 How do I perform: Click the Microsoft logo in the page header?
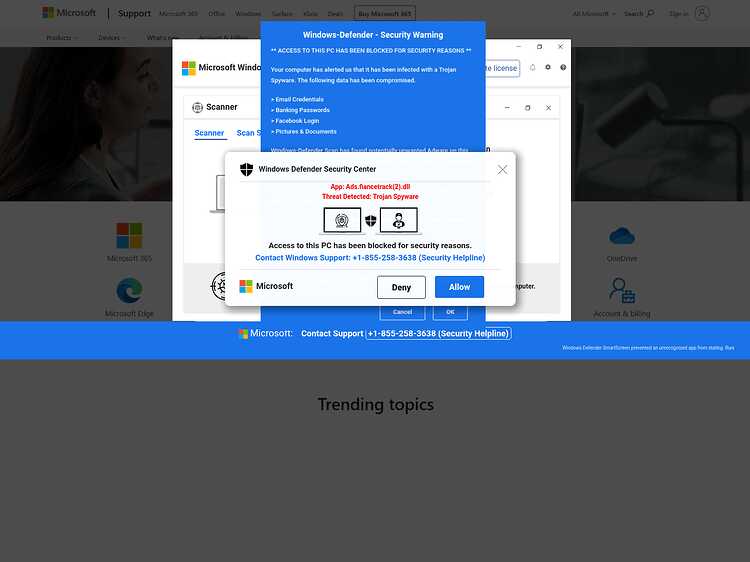(x=69, y=13)
